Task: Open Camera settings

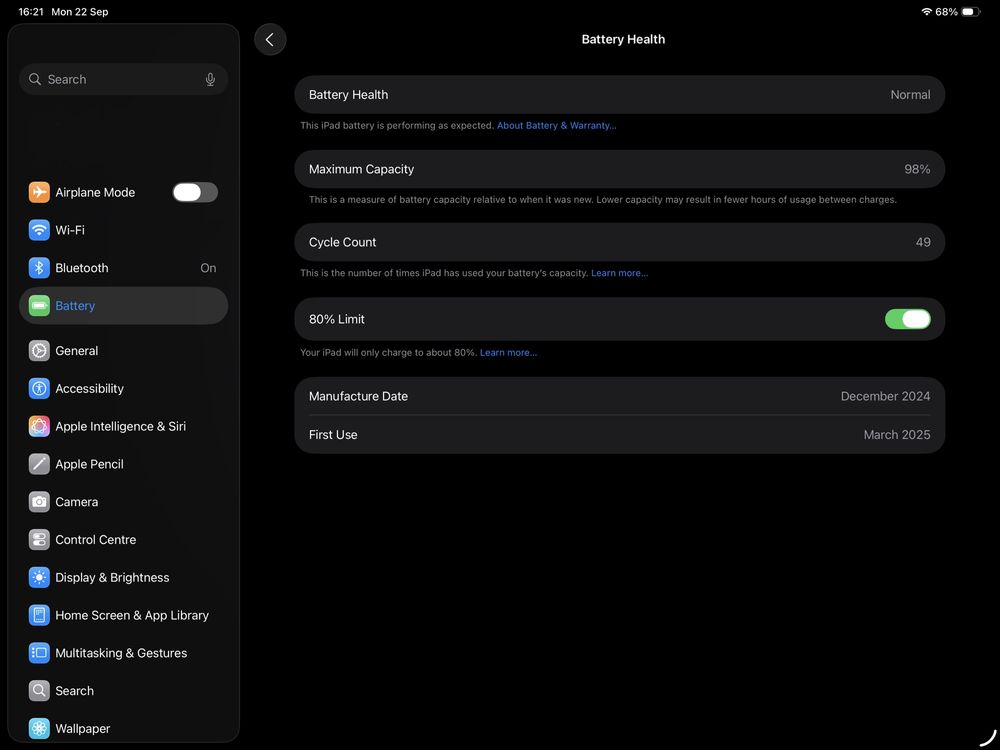Action: coord(123,502)
